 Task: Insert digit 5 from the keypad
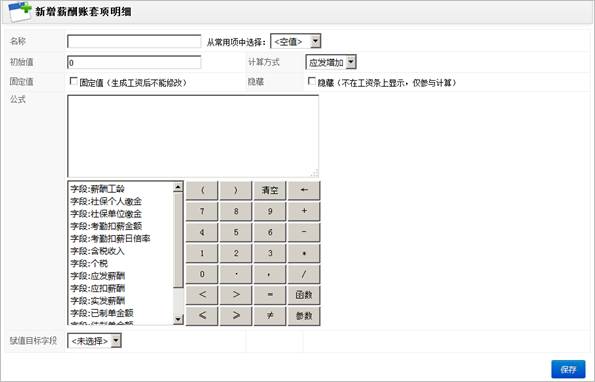(x=236, y=232)
